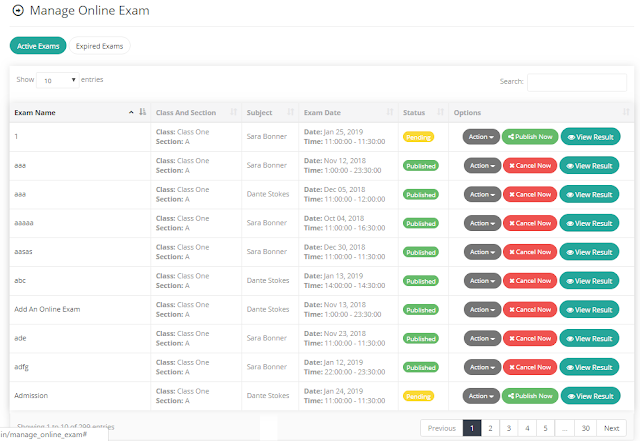640x441 pixels.
Task: Open Action dropdown for exam dated Nov 12, 2018
Action: point(482,166)
